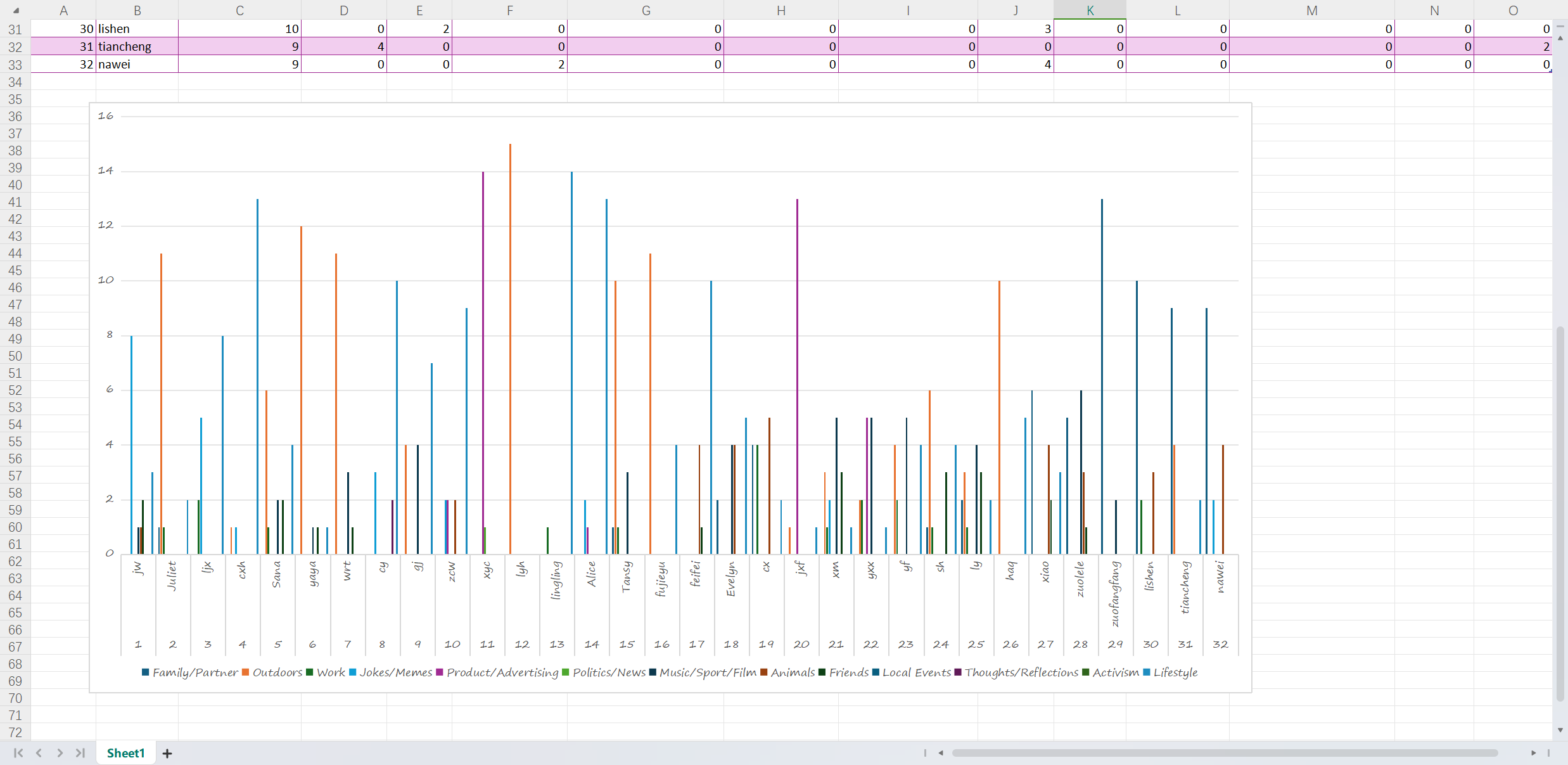Select the Product/Advertising legend entry
This screenshot has height=765, width=1568.
tap(502, 672)
